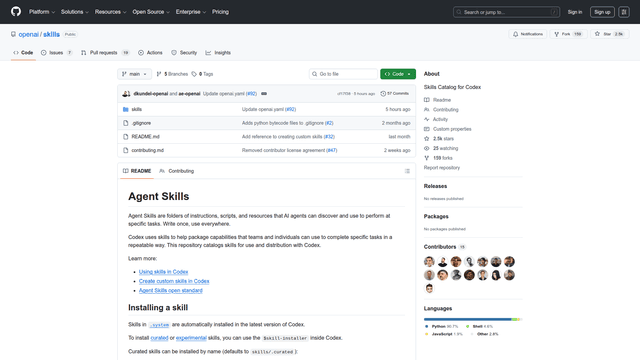Focus the Go to file search field

[343, 74]
